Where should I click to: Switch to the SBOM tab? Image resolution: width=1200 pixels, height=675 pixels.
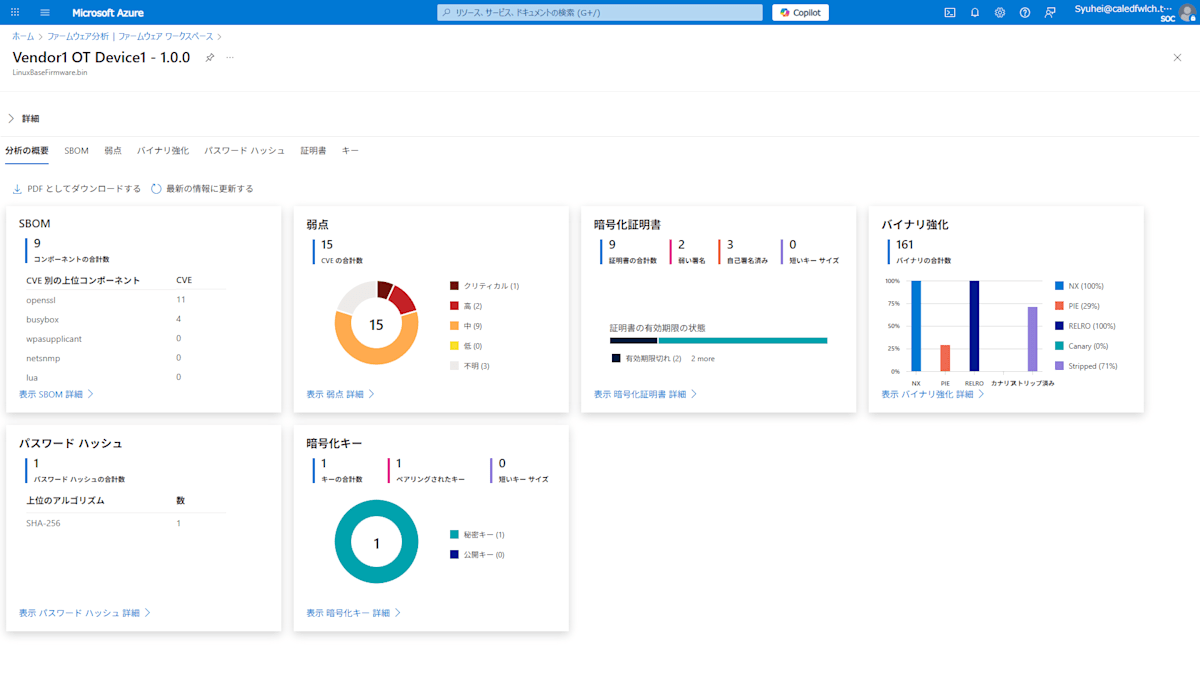(76, 150)
